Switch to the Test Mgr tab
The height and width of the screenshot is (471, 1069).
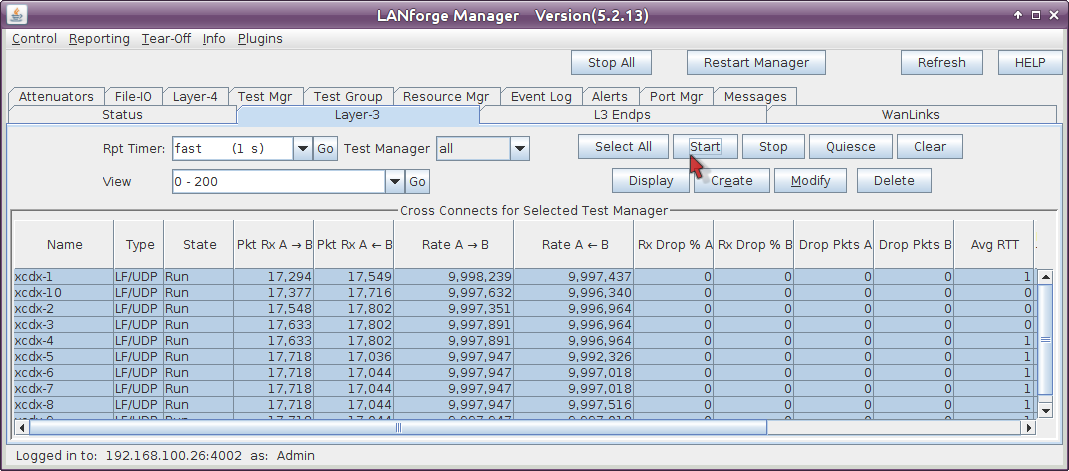pos(265,97)
